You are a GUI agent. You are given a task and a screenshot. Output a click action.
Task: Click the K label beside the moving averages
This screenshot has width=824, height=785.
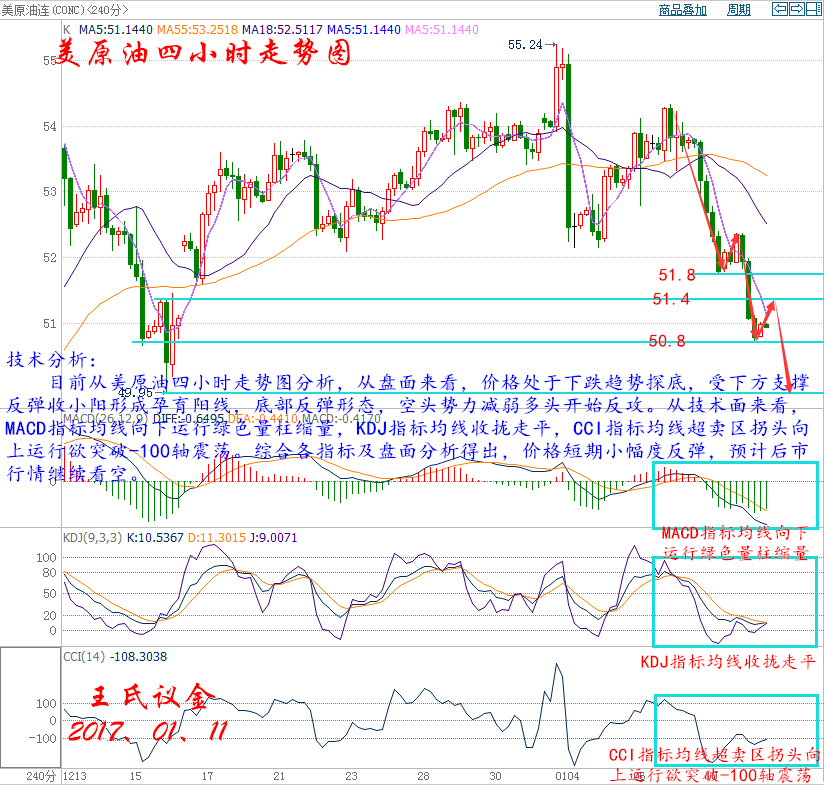[67, 30]
